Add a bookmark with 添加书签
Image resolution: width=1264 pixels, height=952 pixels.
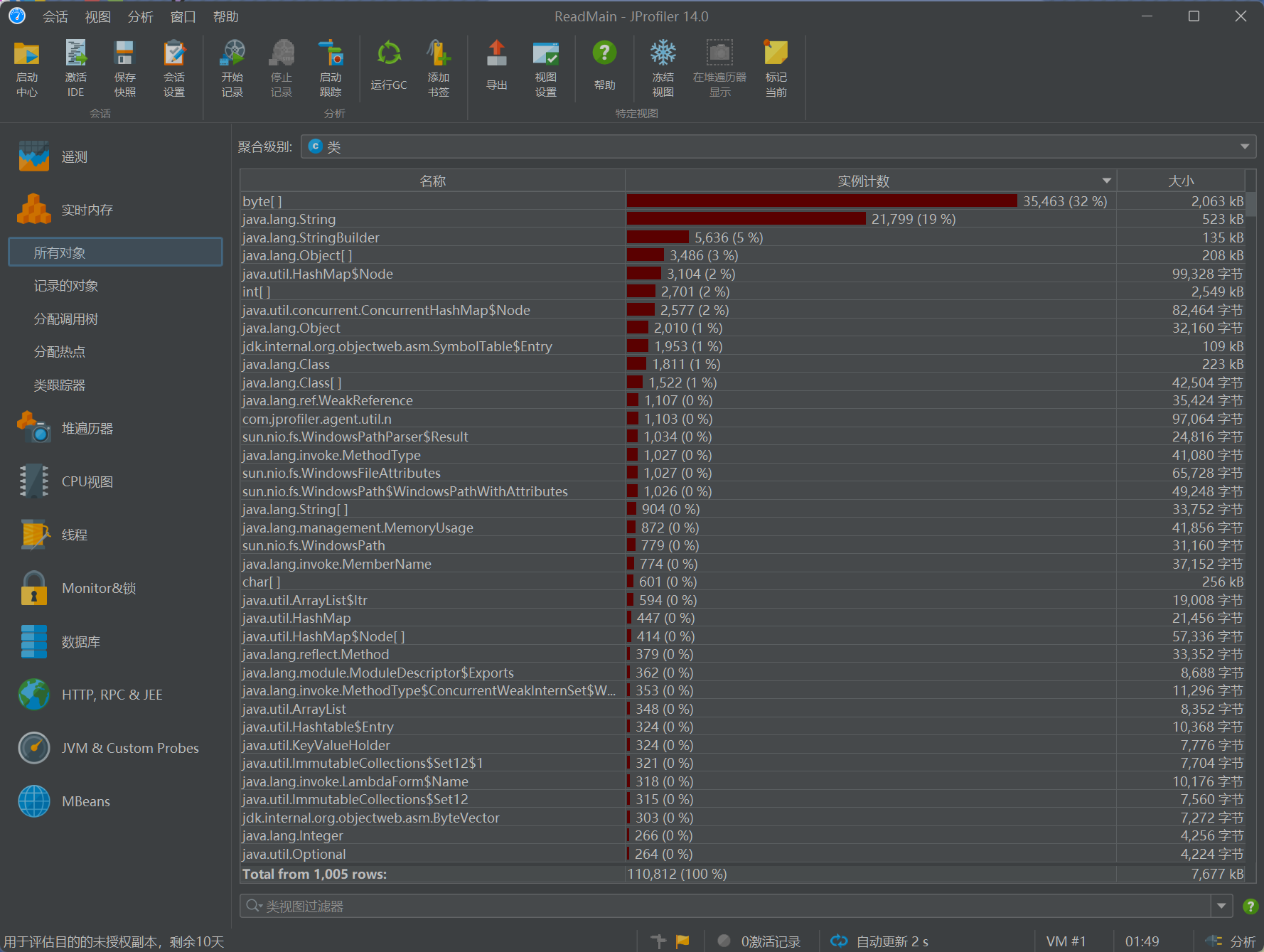(439, 68)
